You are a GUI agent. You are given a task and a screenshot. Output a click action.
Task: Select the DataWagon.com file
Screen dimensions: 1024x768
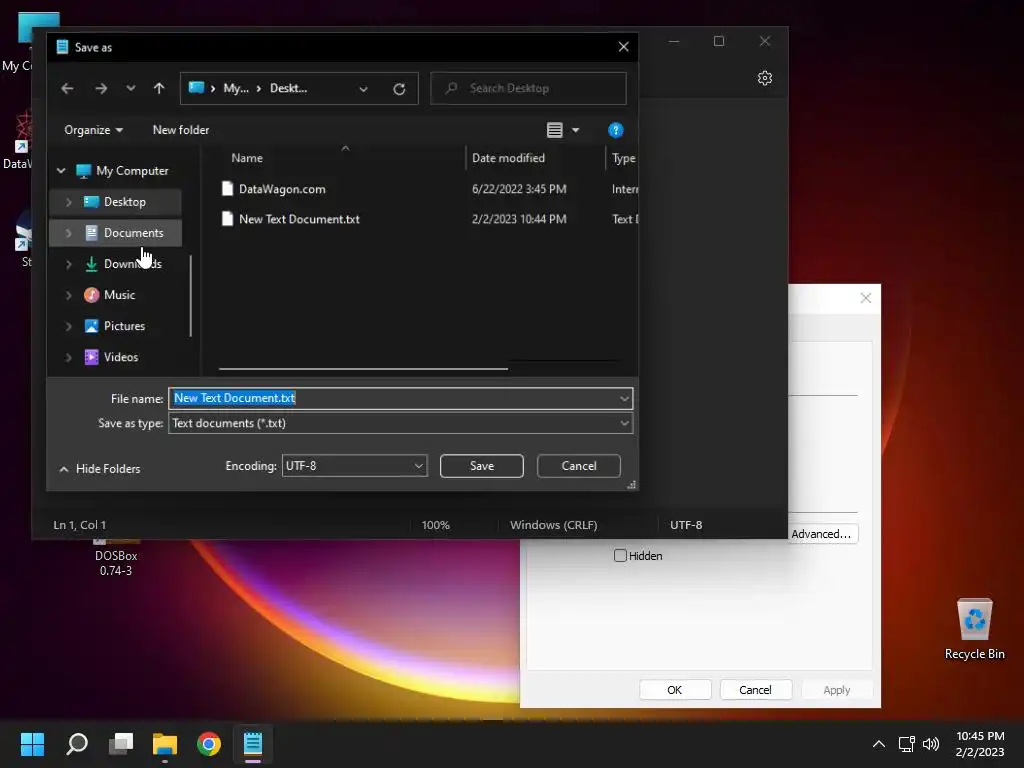[282, 189]
